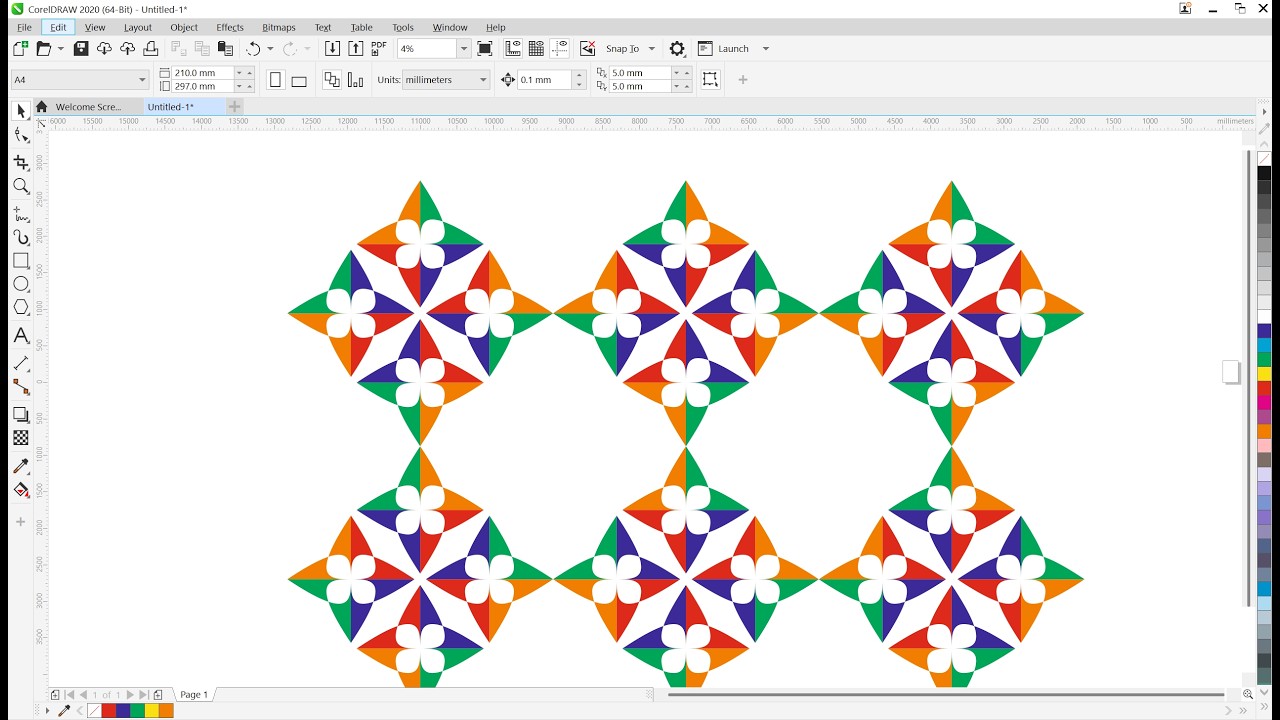1280x720 pixels.
Task: Toggle Treat all objects as filled
Action: (x=710, y=80)
